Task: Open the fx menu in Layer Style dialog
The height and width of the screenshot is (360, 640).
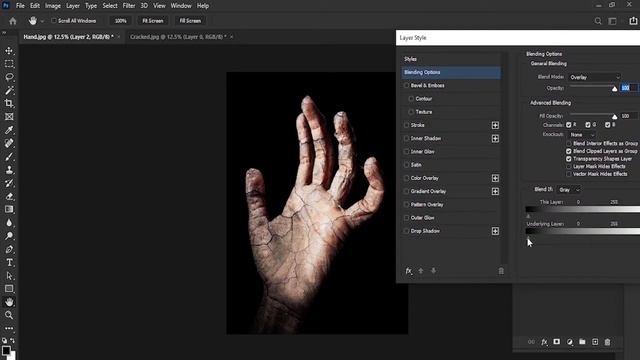Action: (409, 271)
